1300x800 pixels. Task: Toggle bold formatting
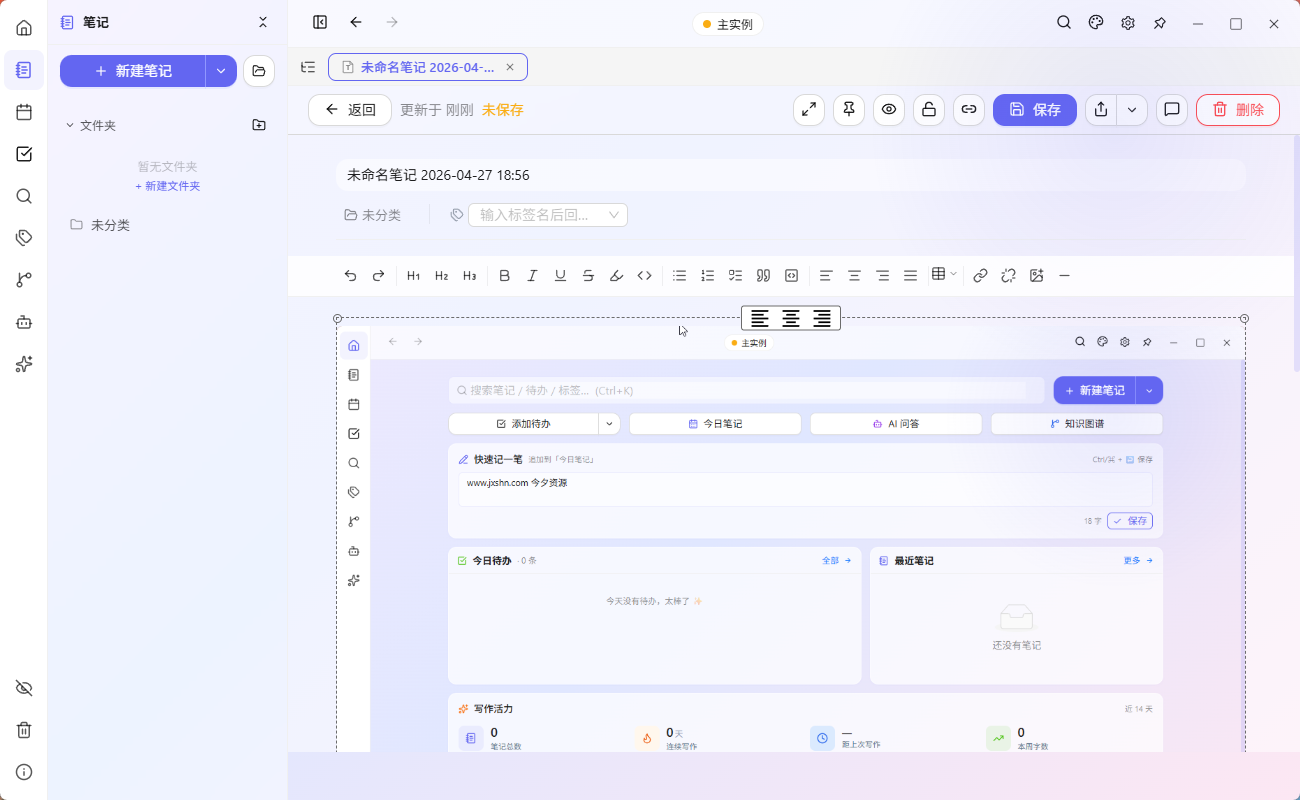504,275
